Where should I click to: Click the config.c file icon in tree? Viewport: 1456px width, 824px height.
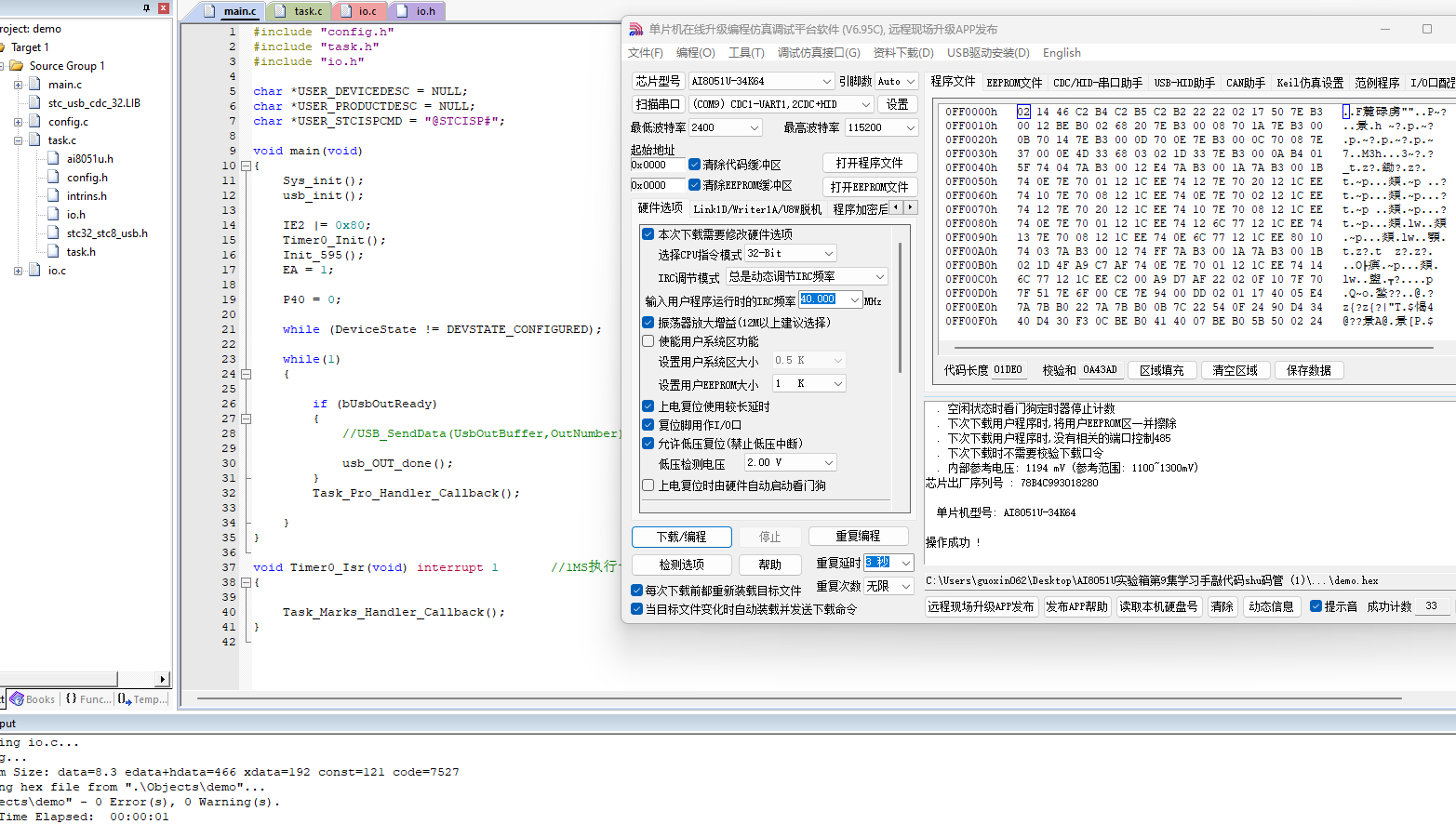[x=36, y=121]
